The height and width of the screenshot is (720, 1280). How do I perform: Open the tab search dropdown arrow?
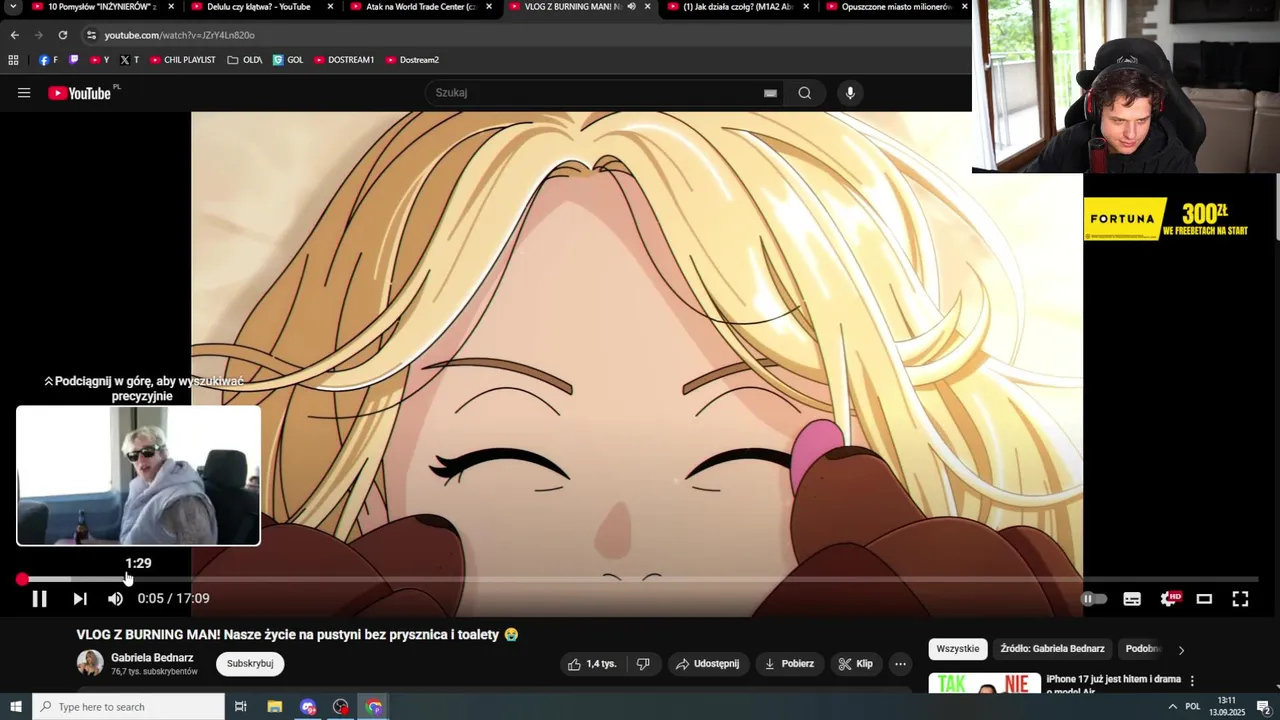[13, 6]
